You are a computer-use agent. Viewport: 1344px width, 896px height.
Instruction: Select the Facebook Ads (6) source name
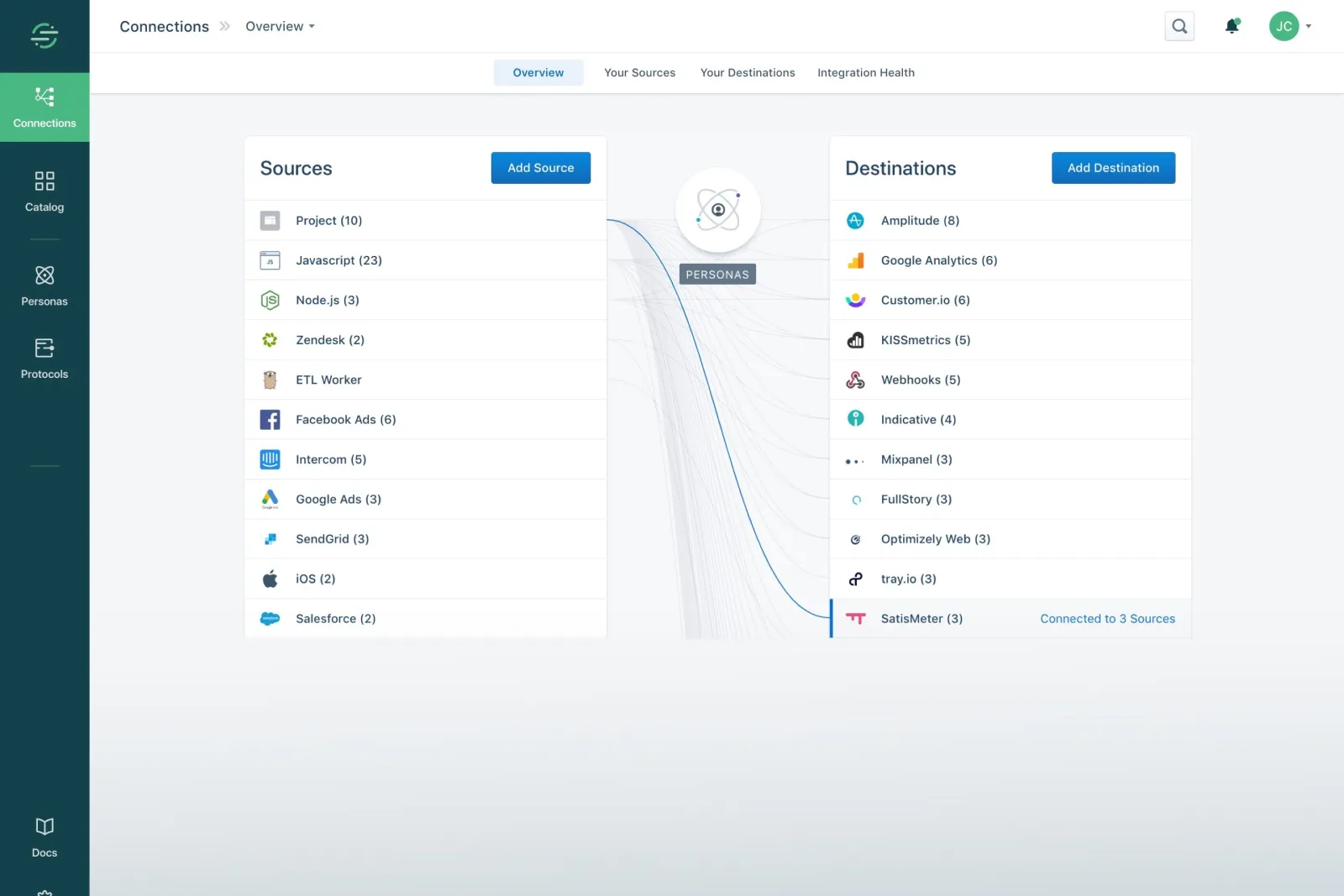click(x=345, y=420)
